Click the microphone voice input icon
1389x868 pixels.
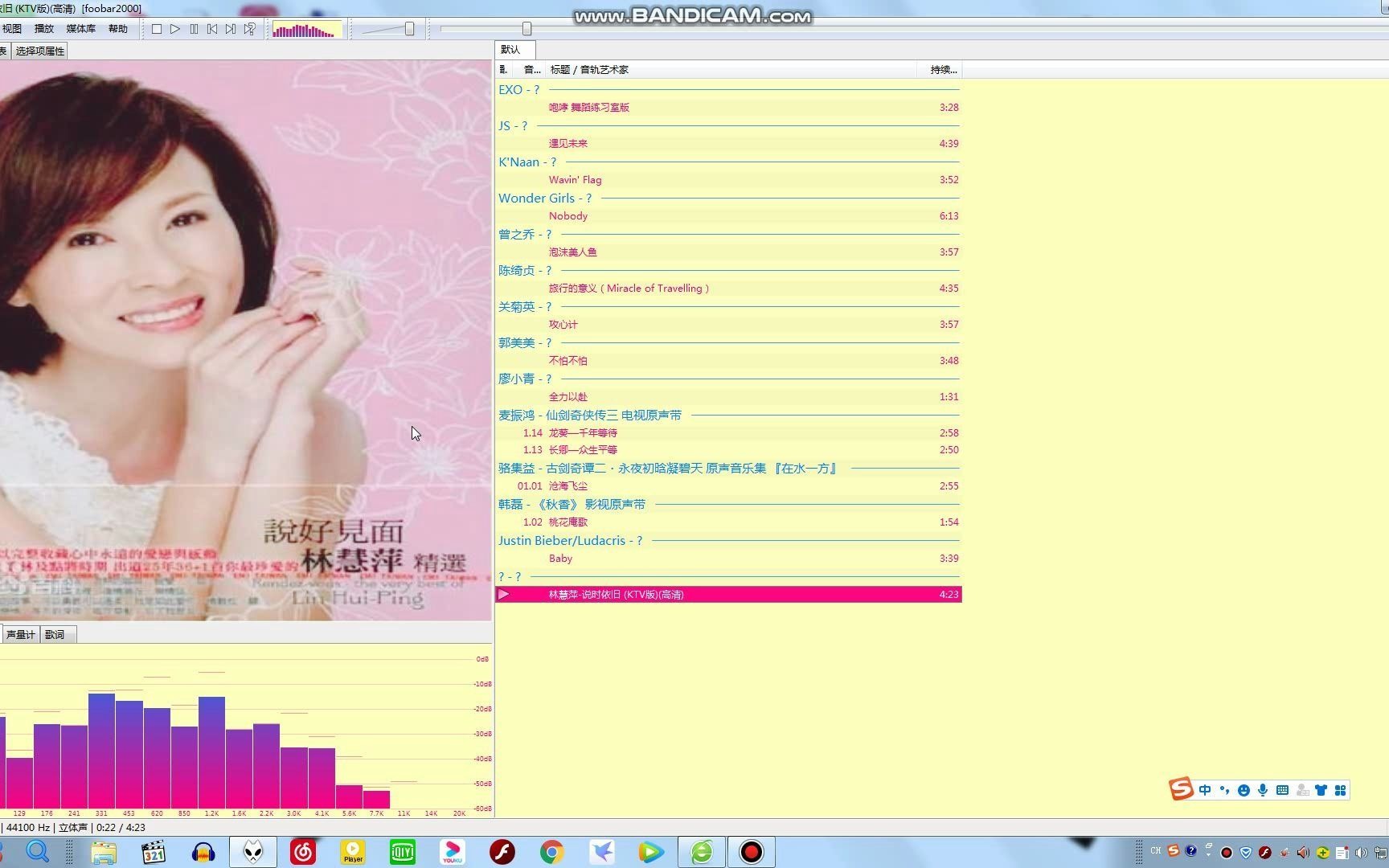click(1263, 791)
